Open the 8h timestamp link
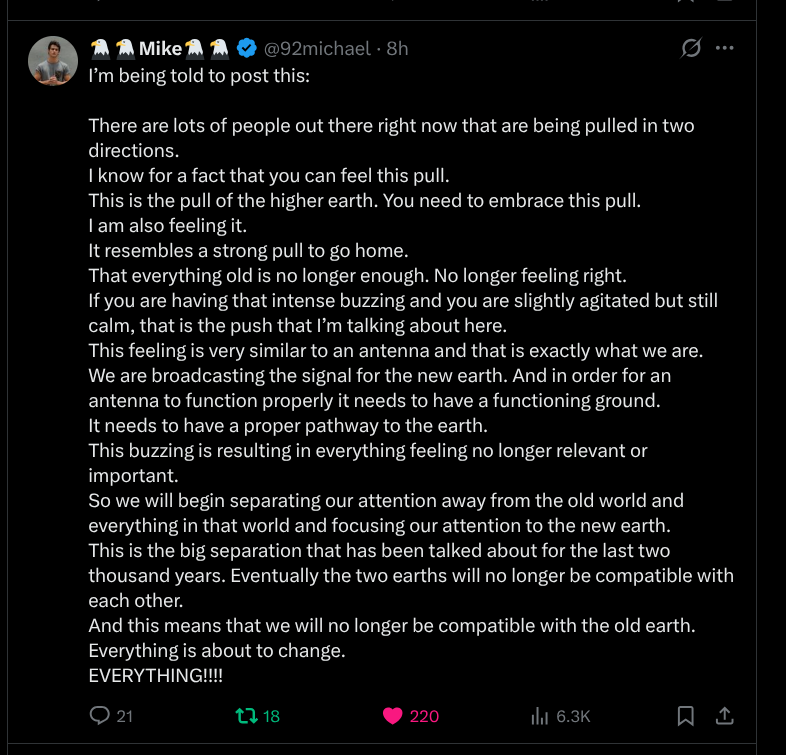The image size is (786, 755). (x=397, y=48)
